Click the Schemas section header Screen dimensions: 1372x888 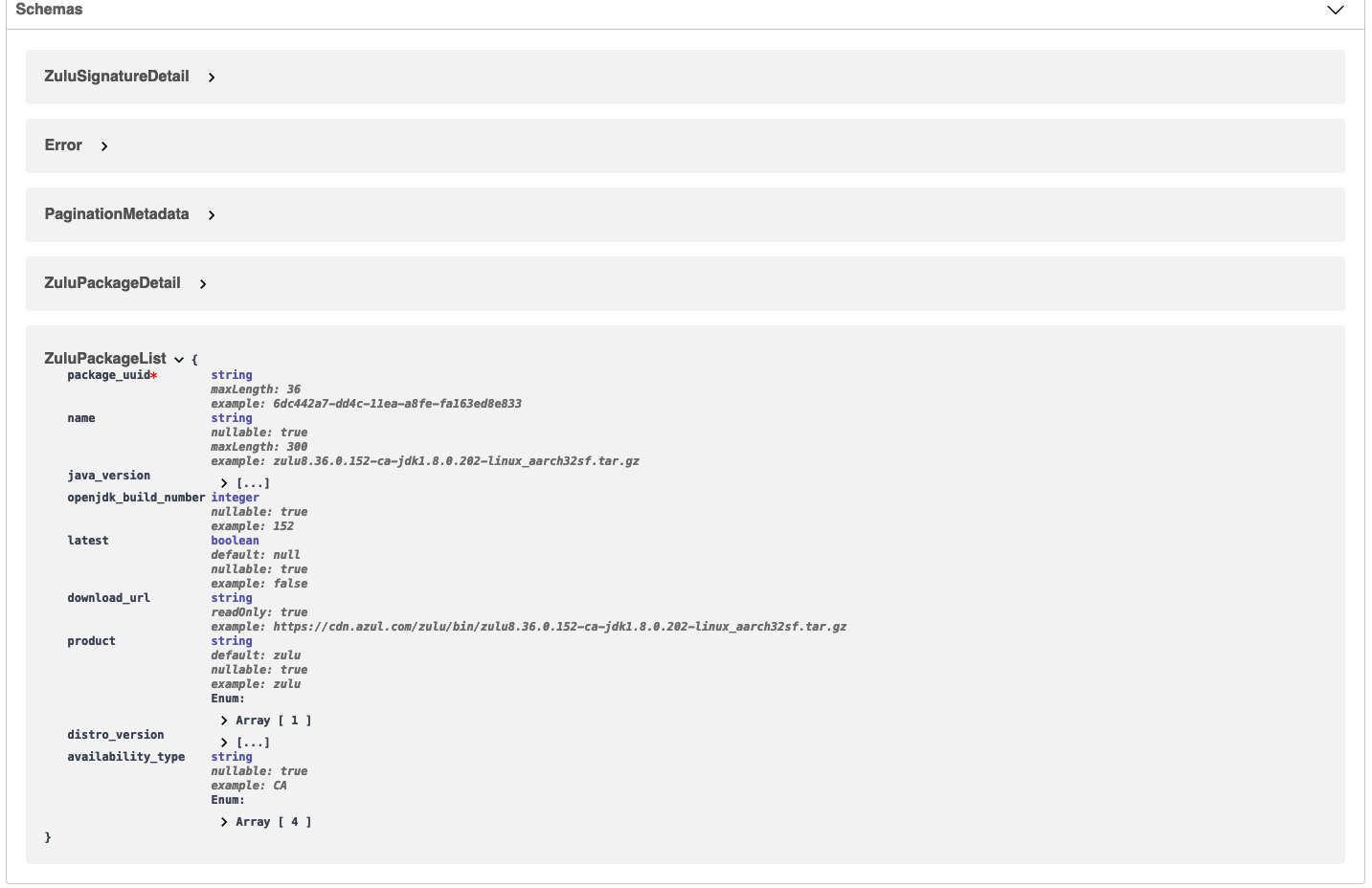coord(49,10)
